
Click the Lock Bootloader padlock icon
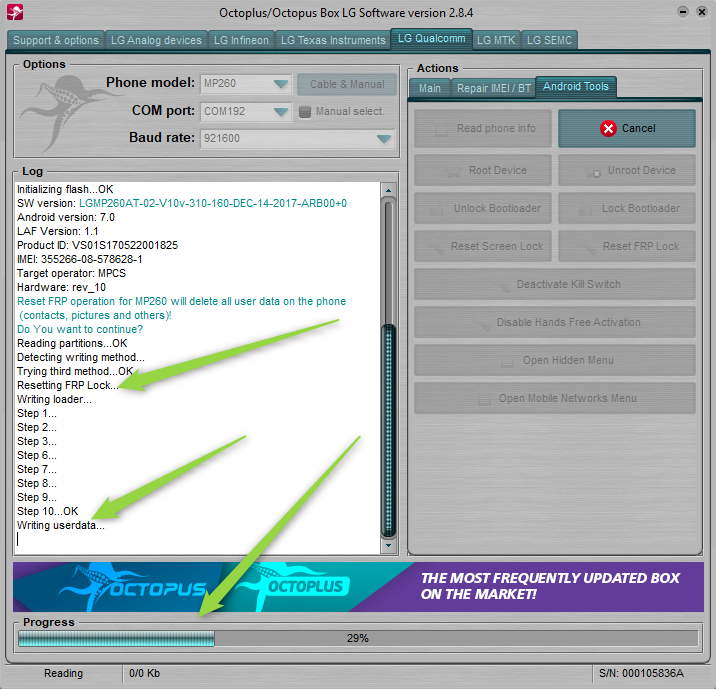(585, 209)
